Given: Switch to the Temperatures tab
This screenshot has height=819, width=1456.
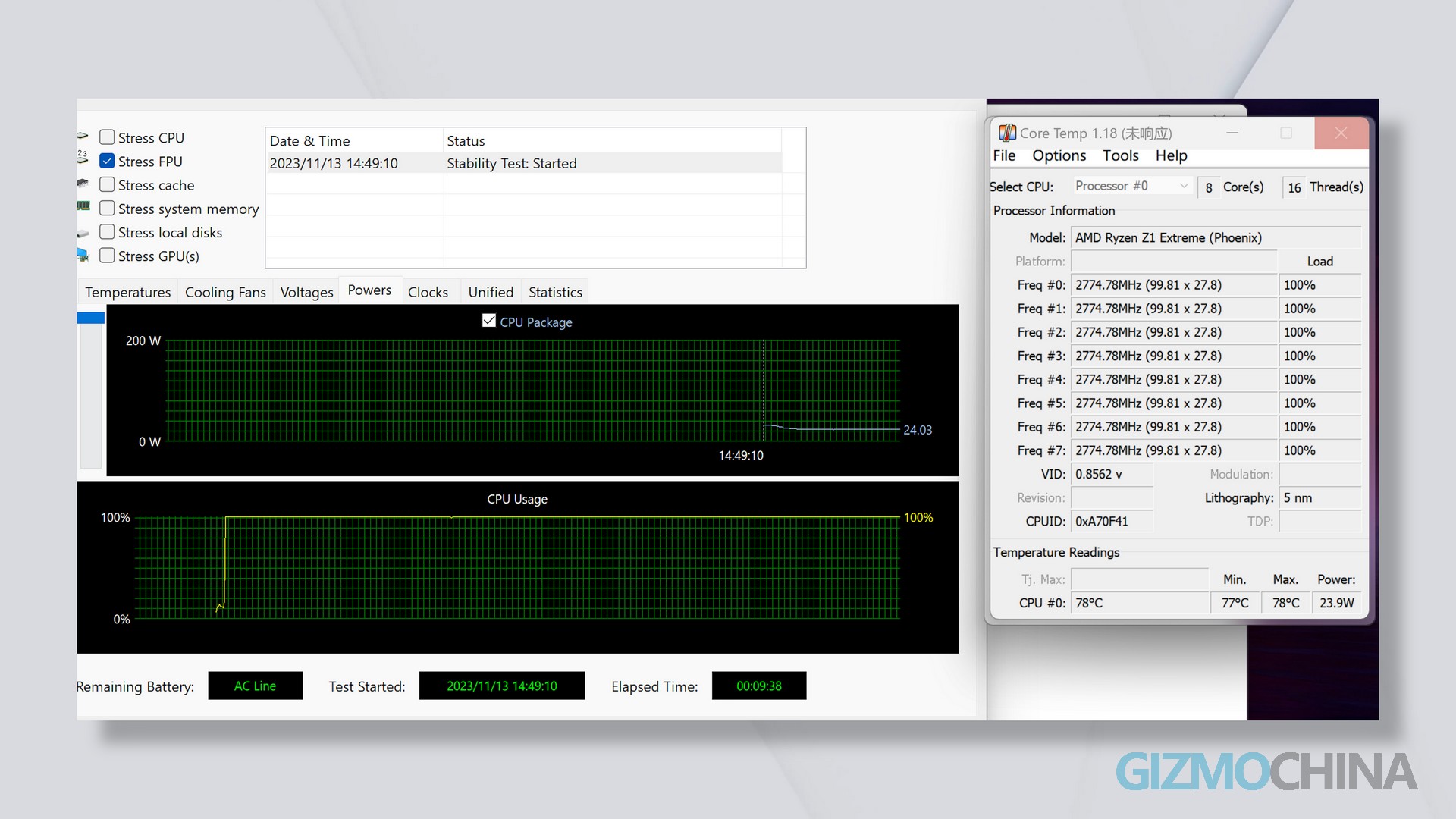Looking at the screenshot, I should [127, 292].
